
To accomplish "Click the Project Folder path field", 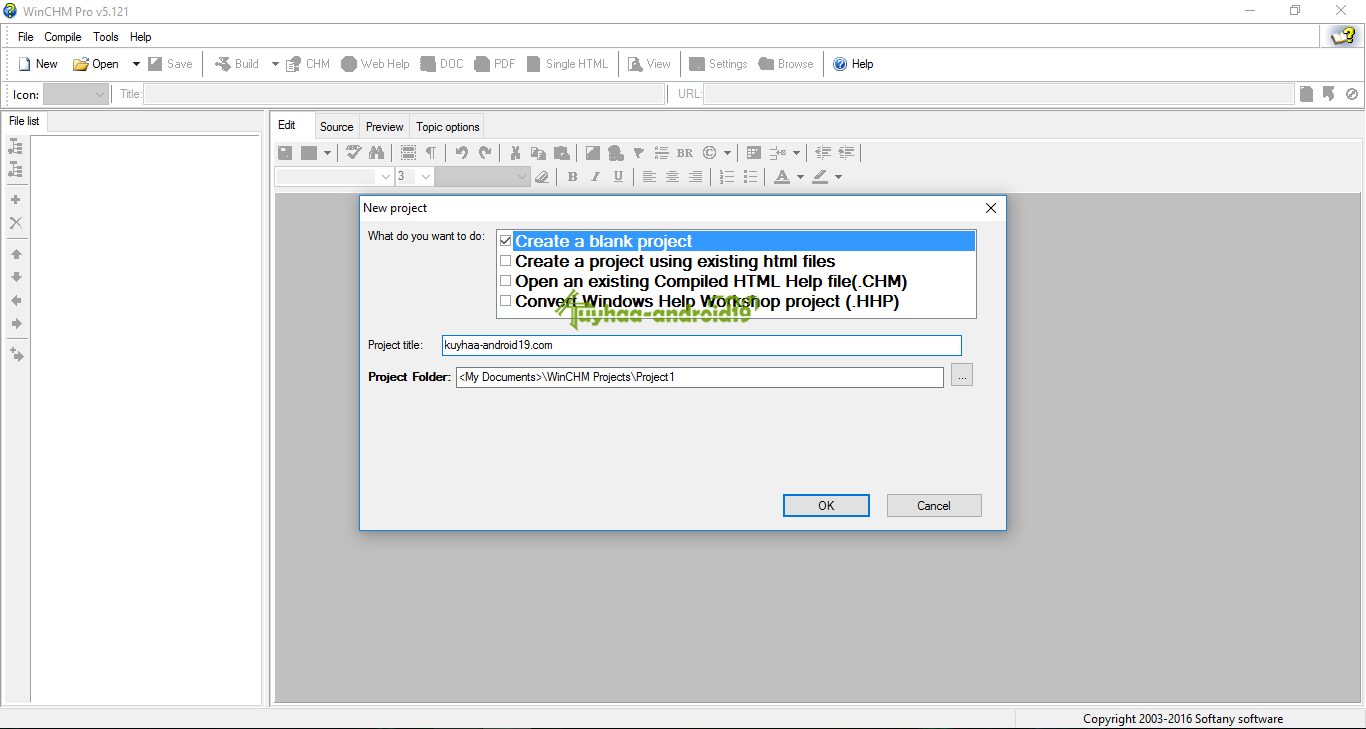I will (x=700, y=377).
